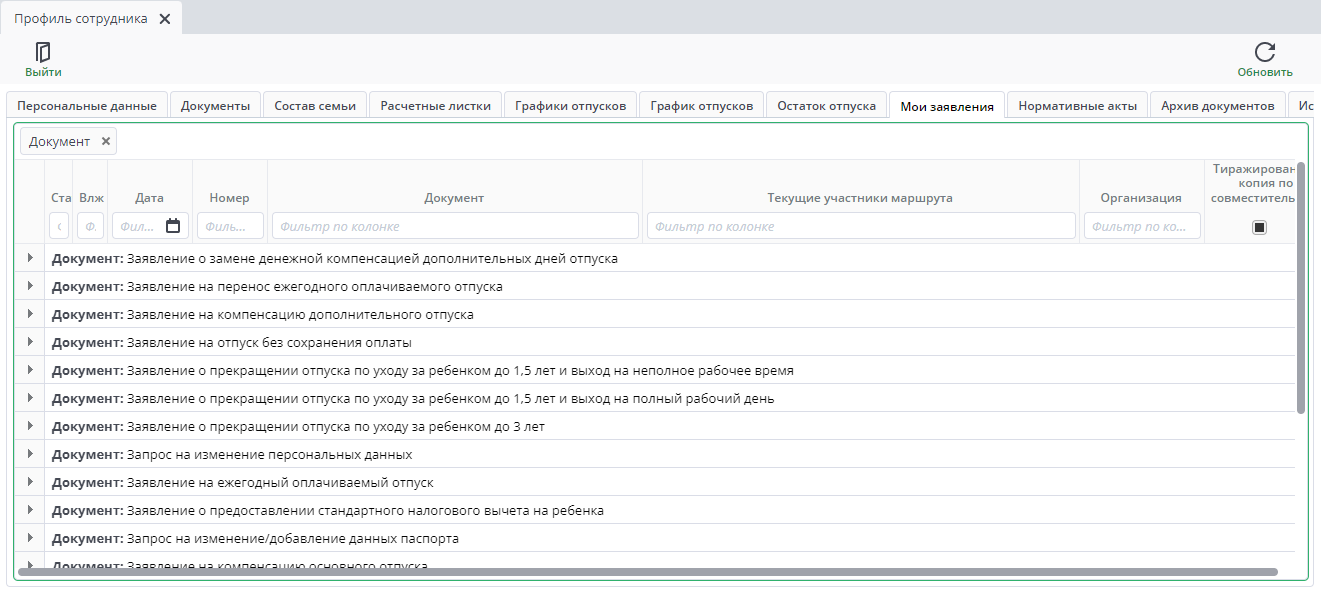The height and width of the screenshot is (607, 1322).
Task: Click the vertical scrollbar of the grid
Action: point(1300,288)
